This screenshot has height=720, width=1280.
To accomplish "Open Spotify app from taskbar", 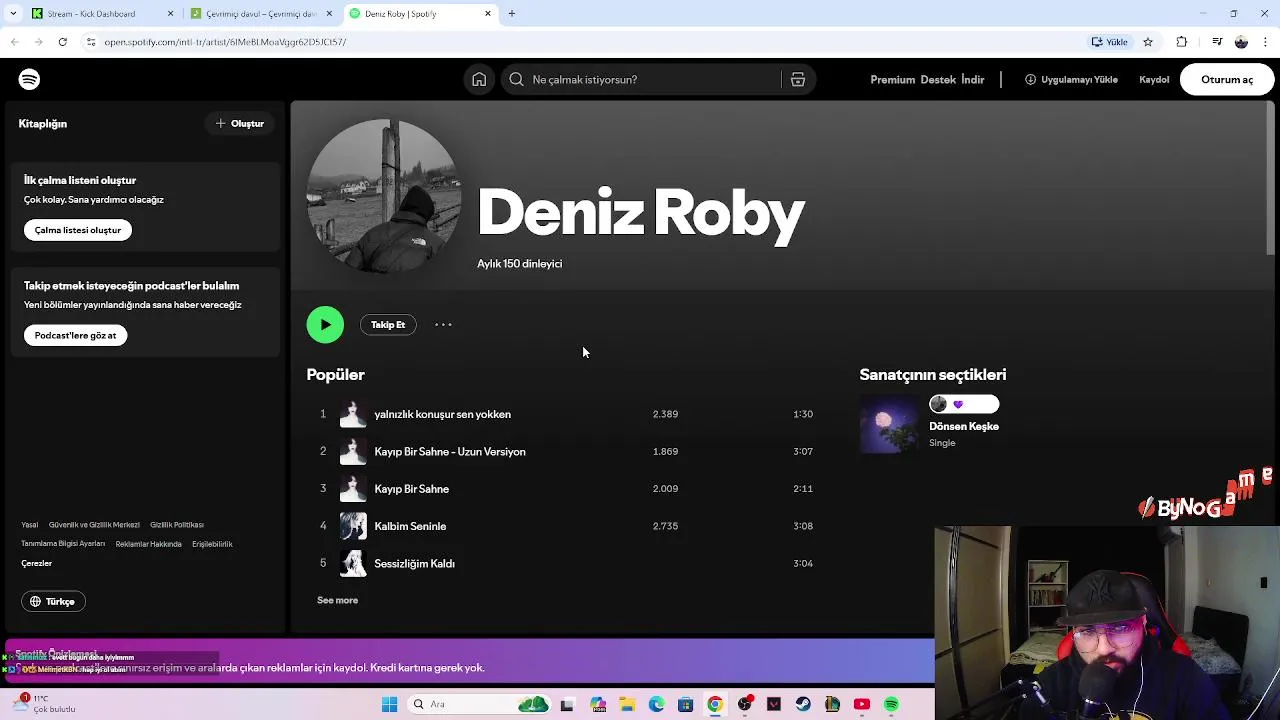I will (891, 704).
